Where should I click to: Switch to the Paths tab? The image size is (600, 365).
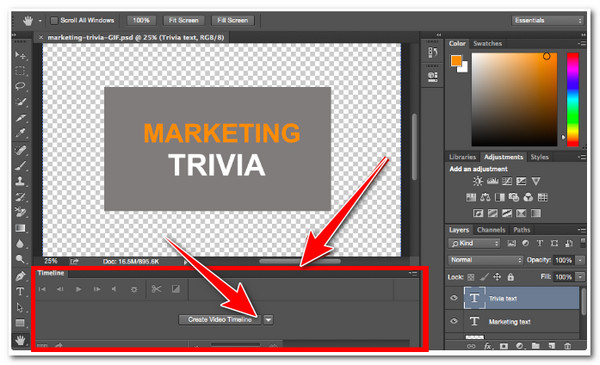pyautogui.click(x=522, y=230)
